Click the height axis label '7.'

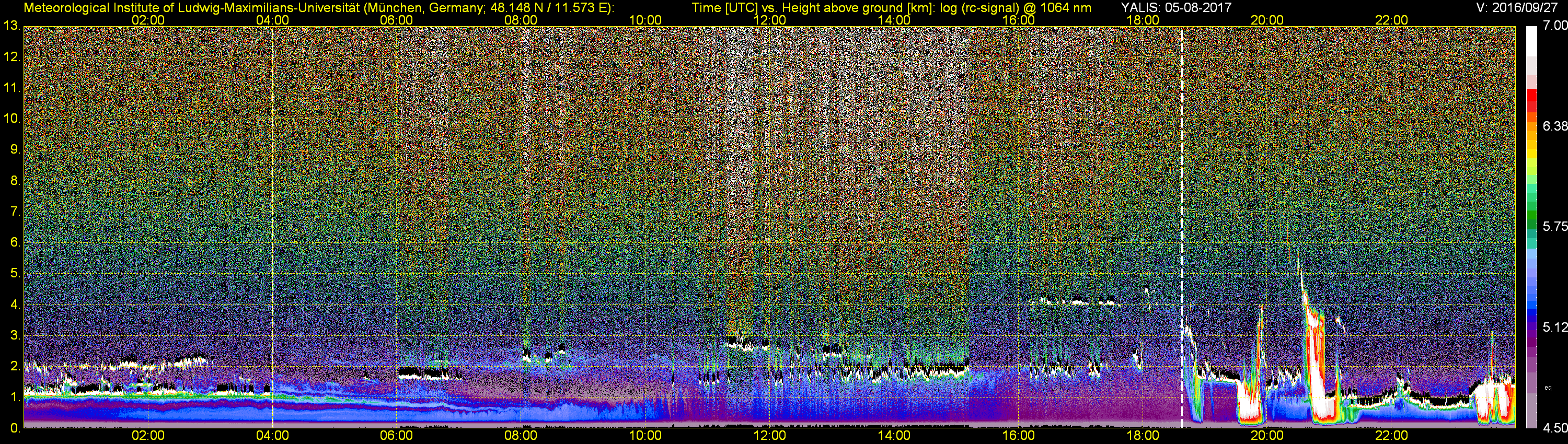pyautogui.click(x=15, y=212)
